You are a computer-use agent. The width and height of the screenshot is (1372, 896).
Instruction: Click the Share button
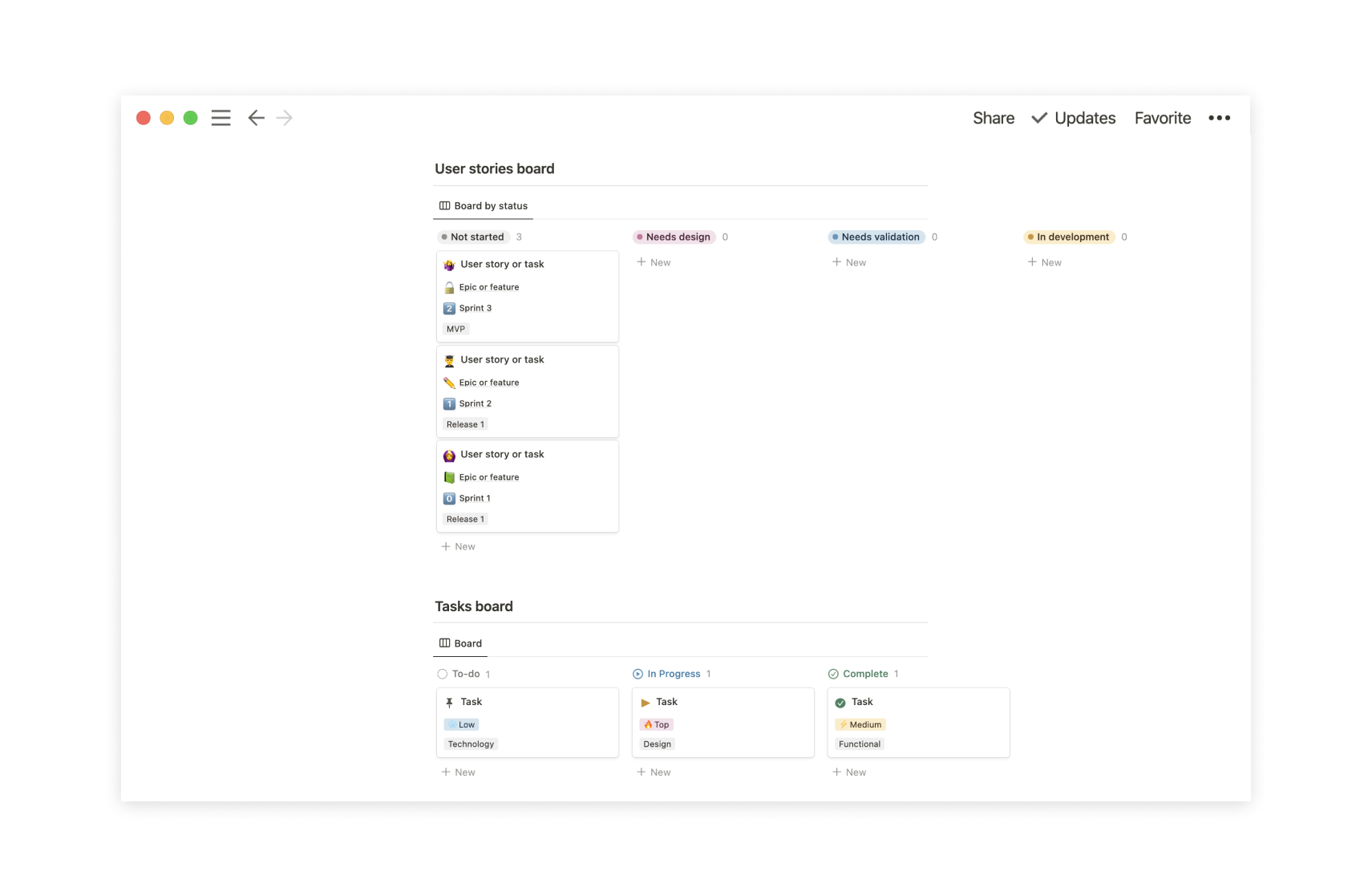pos(994,118)
